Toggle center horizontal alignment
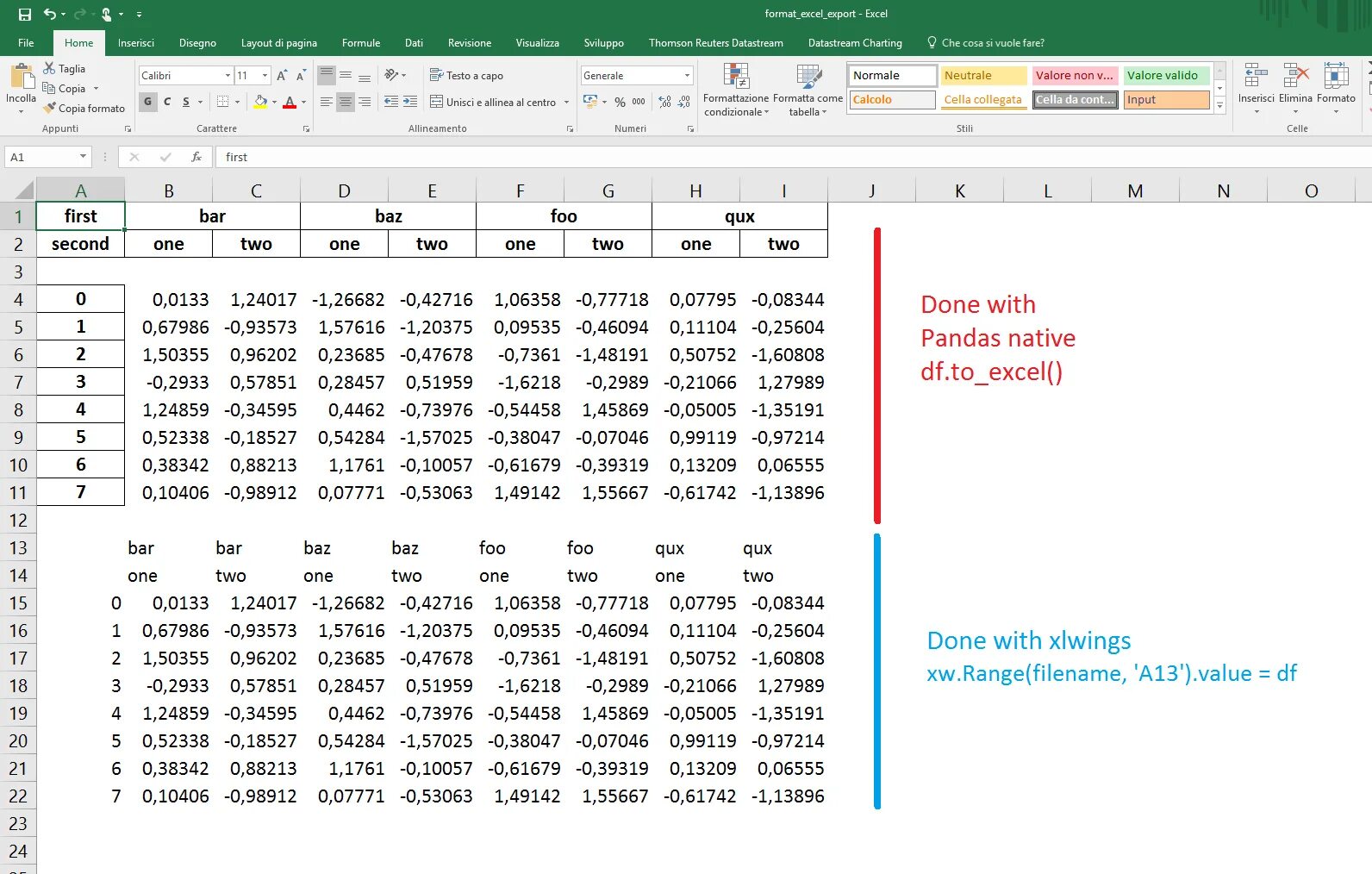Image resolution: width=1372 pixels, height=874 pixels. [345, 102]
